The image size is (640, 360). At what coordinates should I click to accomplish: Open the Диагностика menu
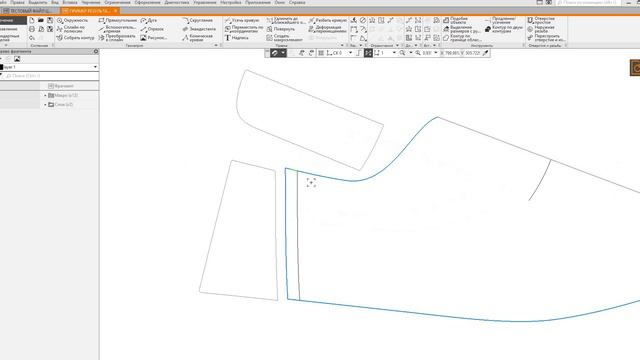point(177,2)
